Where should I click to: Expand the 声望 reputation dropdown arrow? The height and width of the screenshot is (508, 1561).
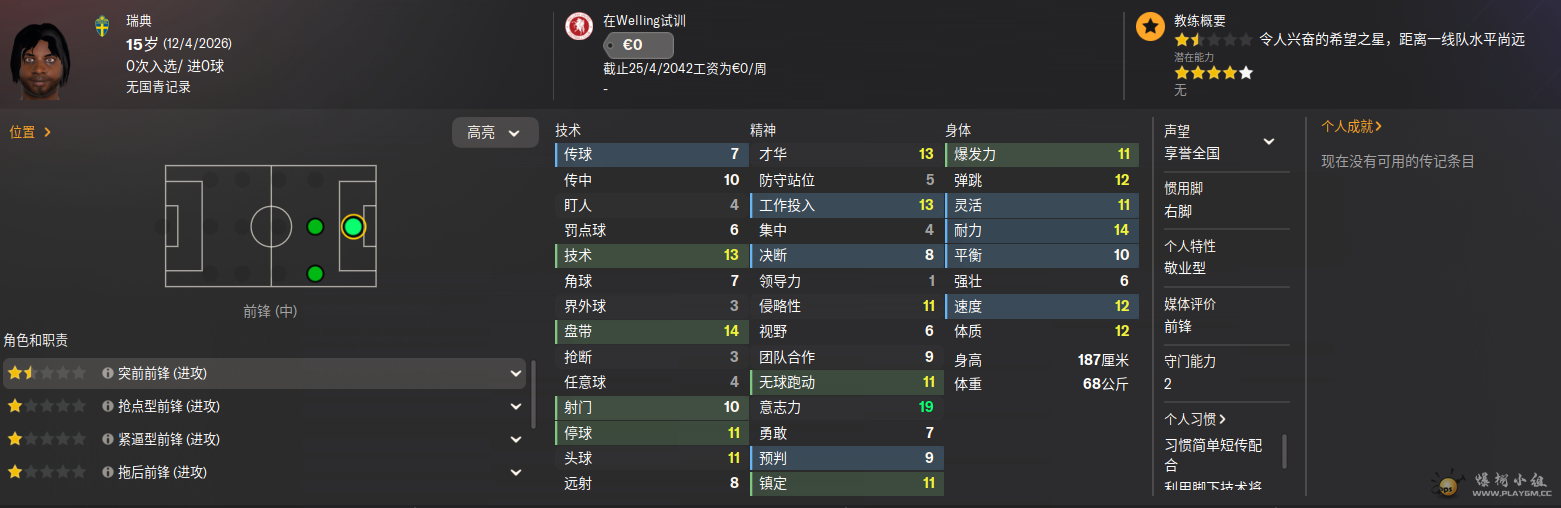coord(1268,141)
